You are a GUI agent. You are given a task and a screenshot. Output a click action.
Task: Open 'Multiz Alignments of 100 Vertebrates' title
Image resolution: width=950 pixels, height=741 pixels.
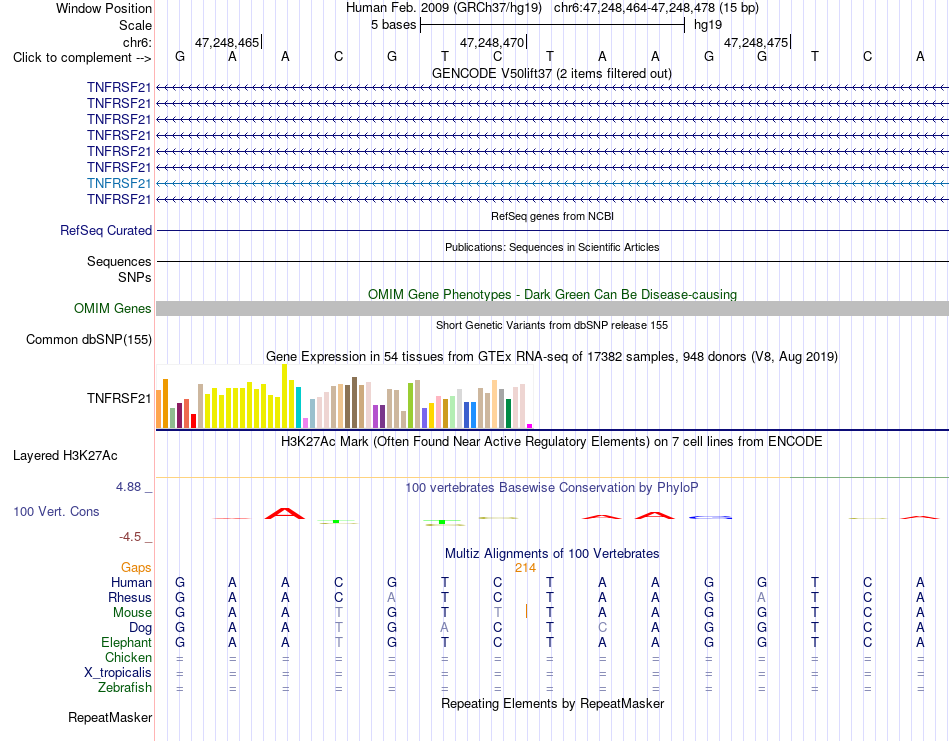(x=552, y=553)
